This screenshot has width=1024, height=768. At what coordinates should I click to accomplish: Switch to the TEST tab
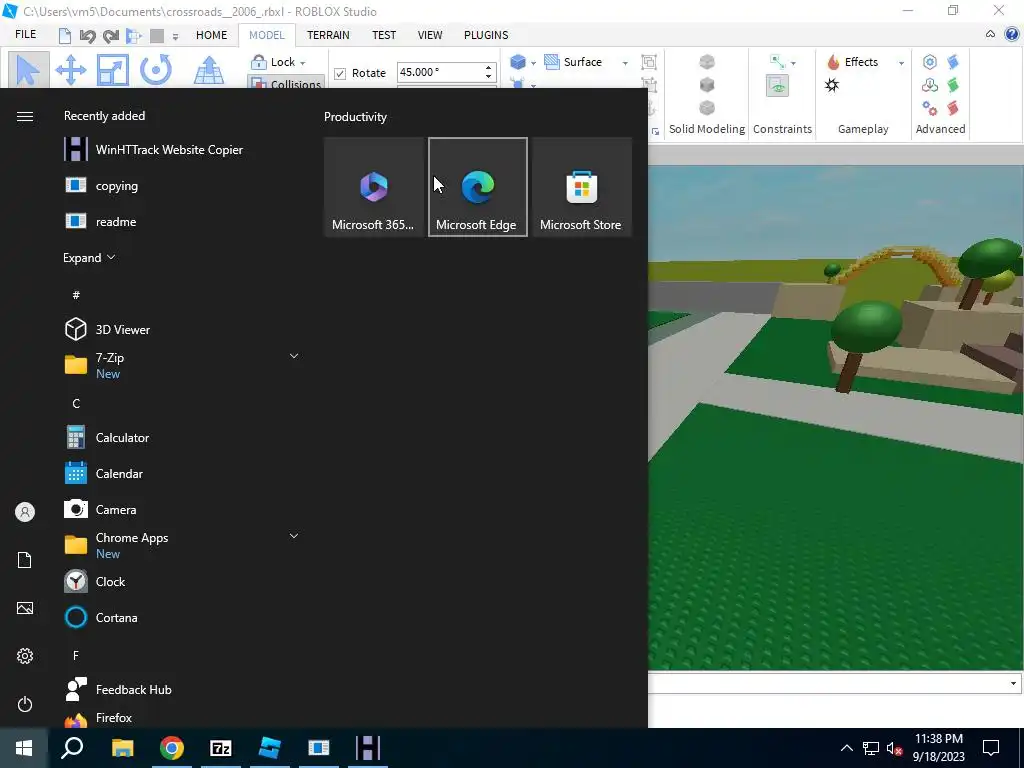point(384,35)
